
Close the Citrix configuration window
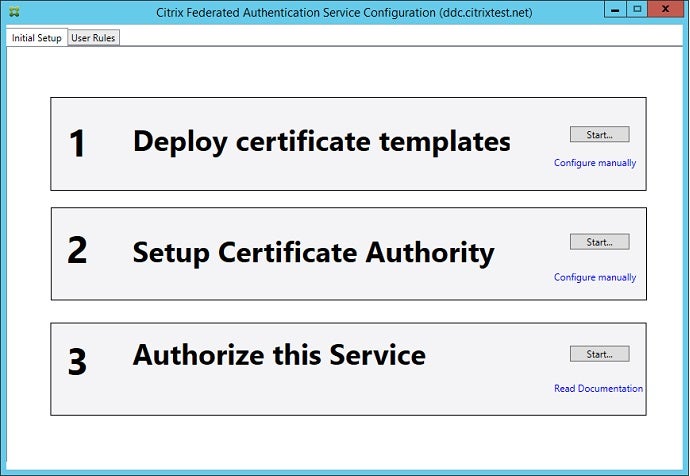665,10
